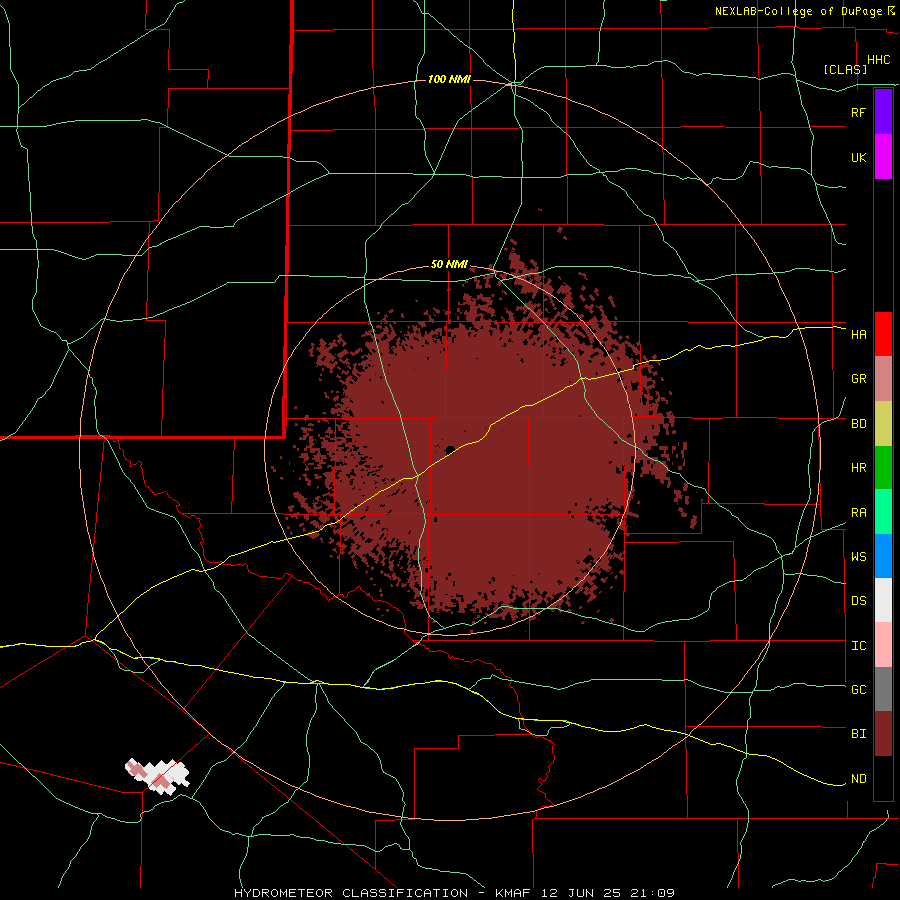Click the HR legend label

click(858, 468)
